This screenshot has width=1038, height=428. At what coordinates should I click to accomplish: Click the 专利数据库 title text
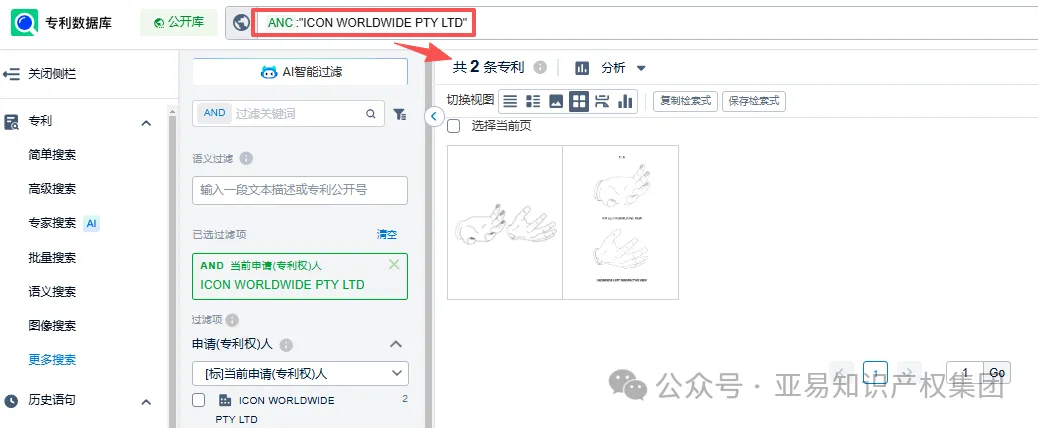pos(79,24)
